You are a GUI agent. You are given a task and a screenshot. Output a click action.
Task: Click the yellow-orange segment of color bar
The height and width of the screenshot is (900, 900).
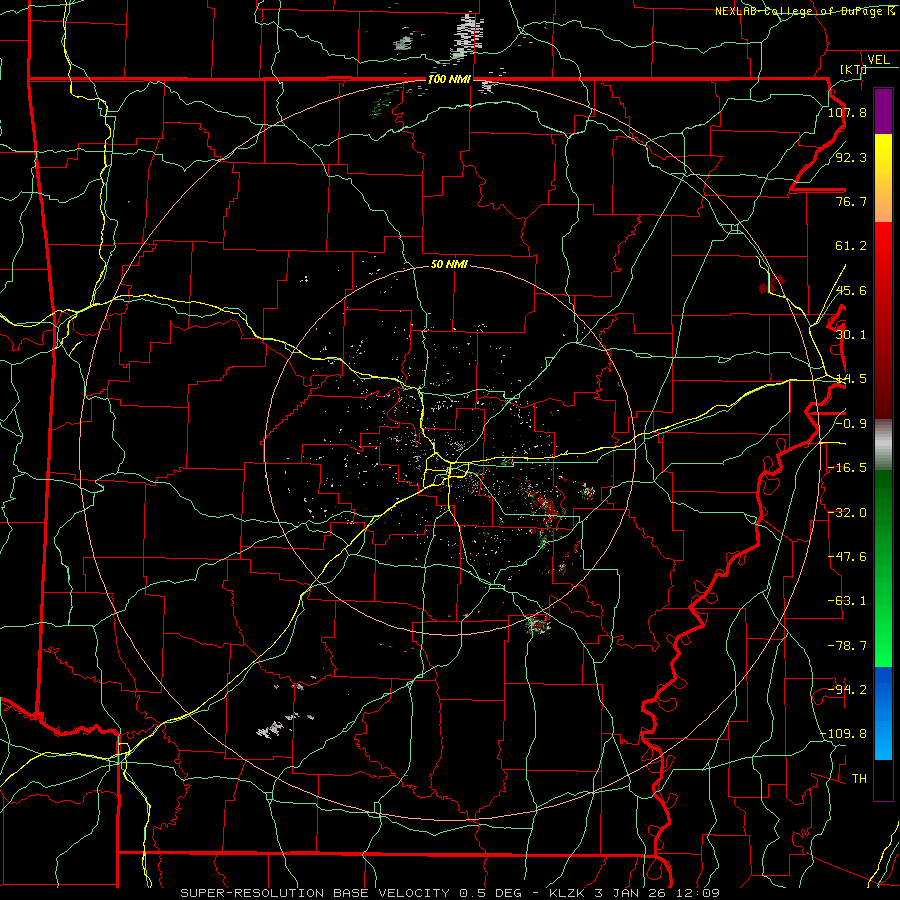pos(883,178)
